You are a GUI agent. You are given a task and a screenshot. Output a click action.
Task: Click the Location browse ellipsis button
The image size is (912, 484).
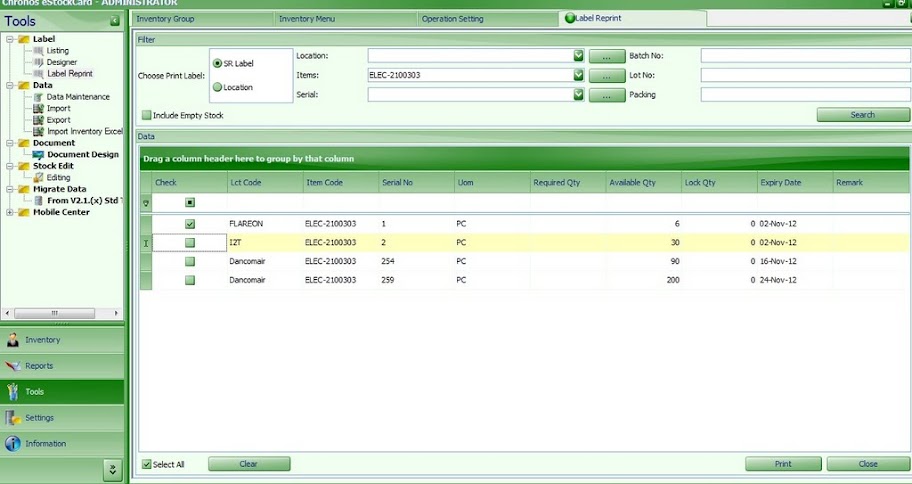pyautogui.click(x=607, y=56)
